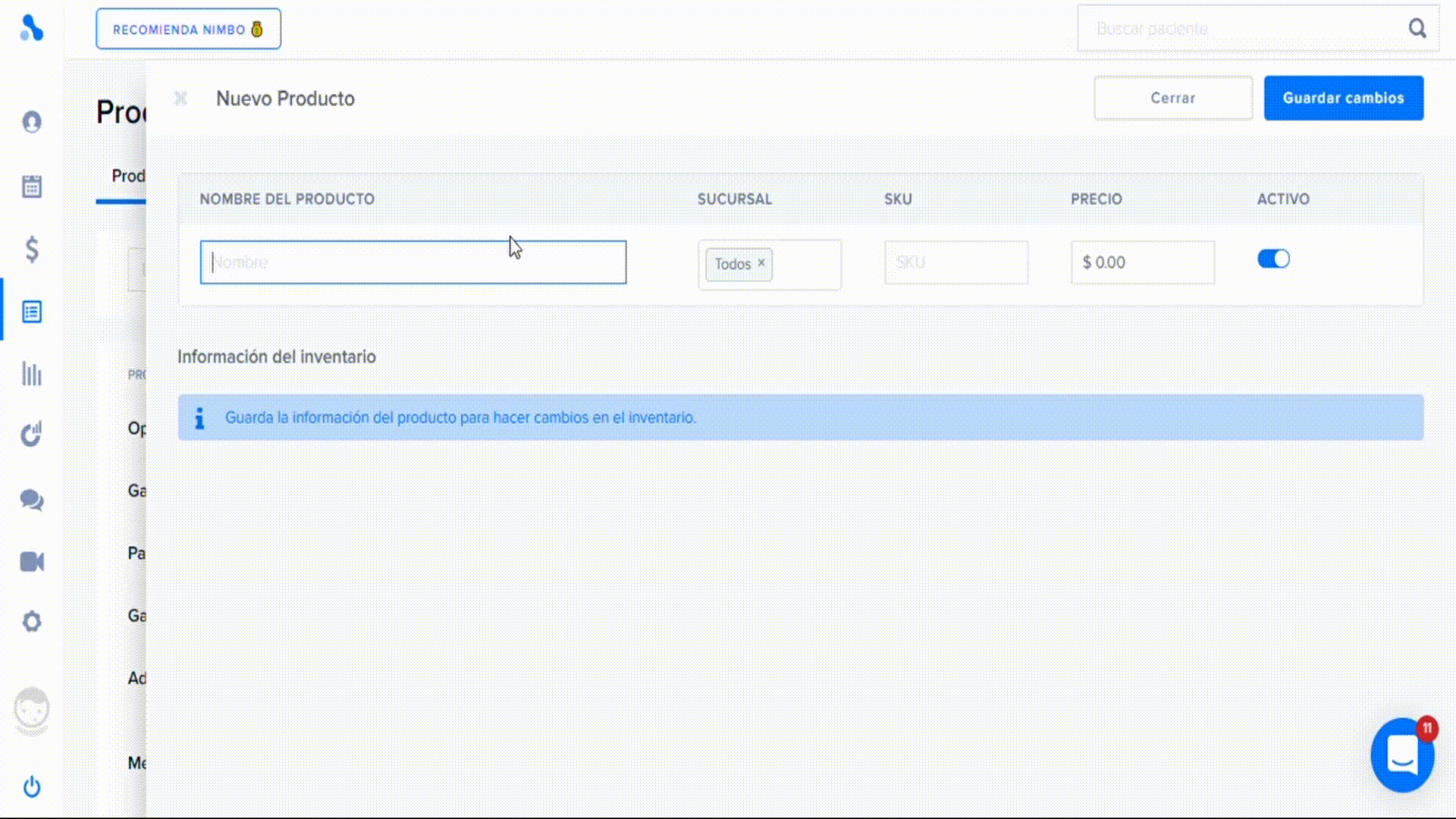The image size is (1456, 819).
Task: Open the video call sidebar icon
Action: [32, 562]
